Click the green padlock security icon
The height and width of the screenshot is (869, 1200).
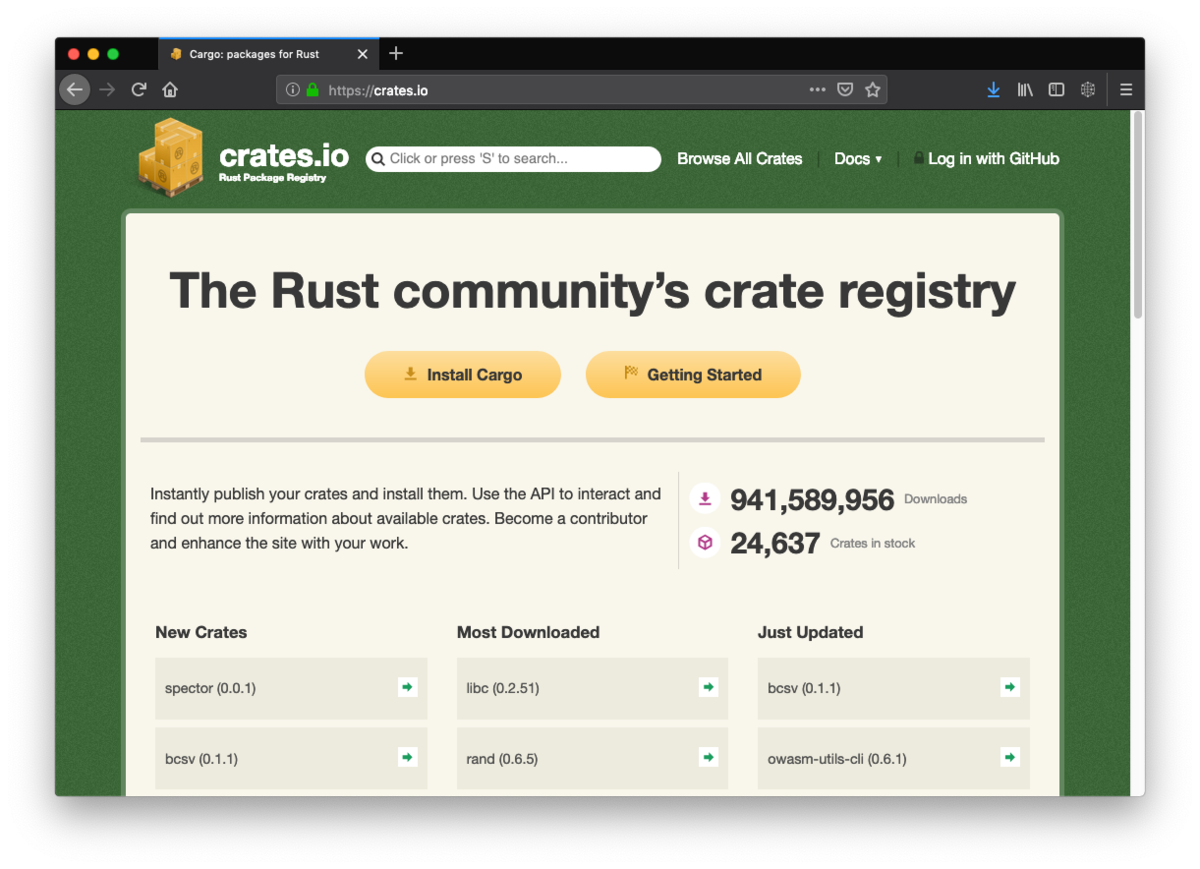click(312, 90)
